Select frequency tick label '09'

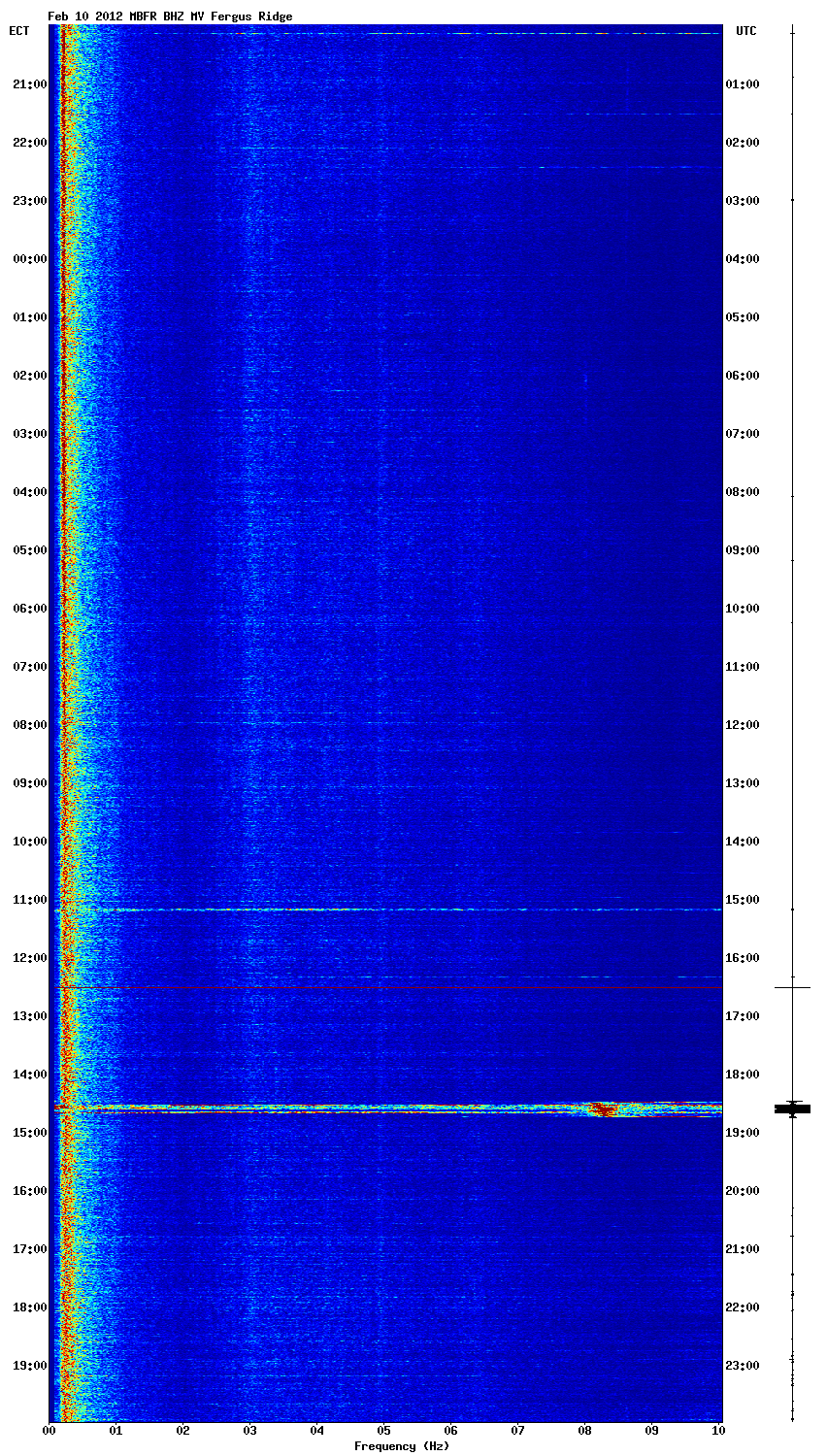pos(652,1431)
